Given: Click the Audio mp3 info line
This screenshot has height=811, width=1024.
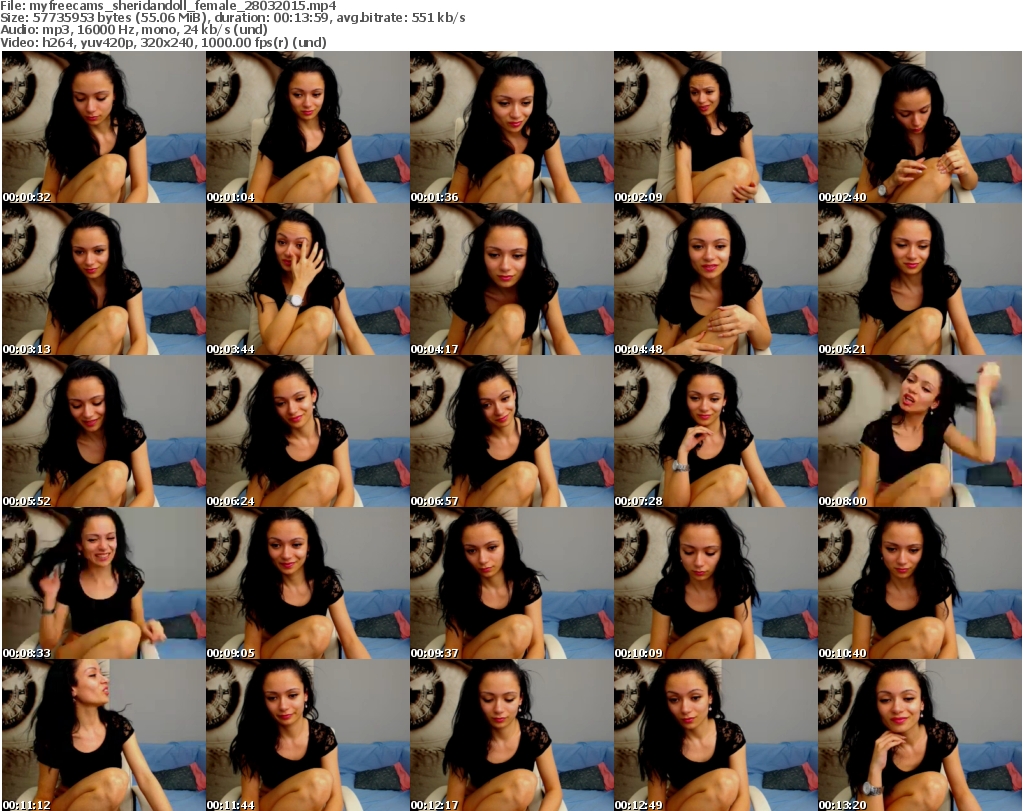Looking at the screenshot, I should pos(134,30).
